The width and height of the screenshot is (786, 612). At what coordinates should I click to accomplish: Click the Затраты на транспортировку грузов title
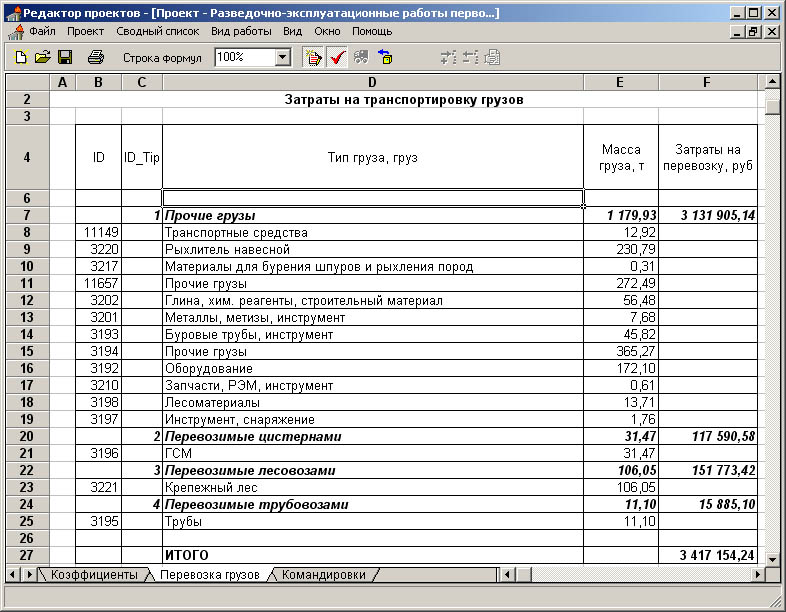coord(404,99)
